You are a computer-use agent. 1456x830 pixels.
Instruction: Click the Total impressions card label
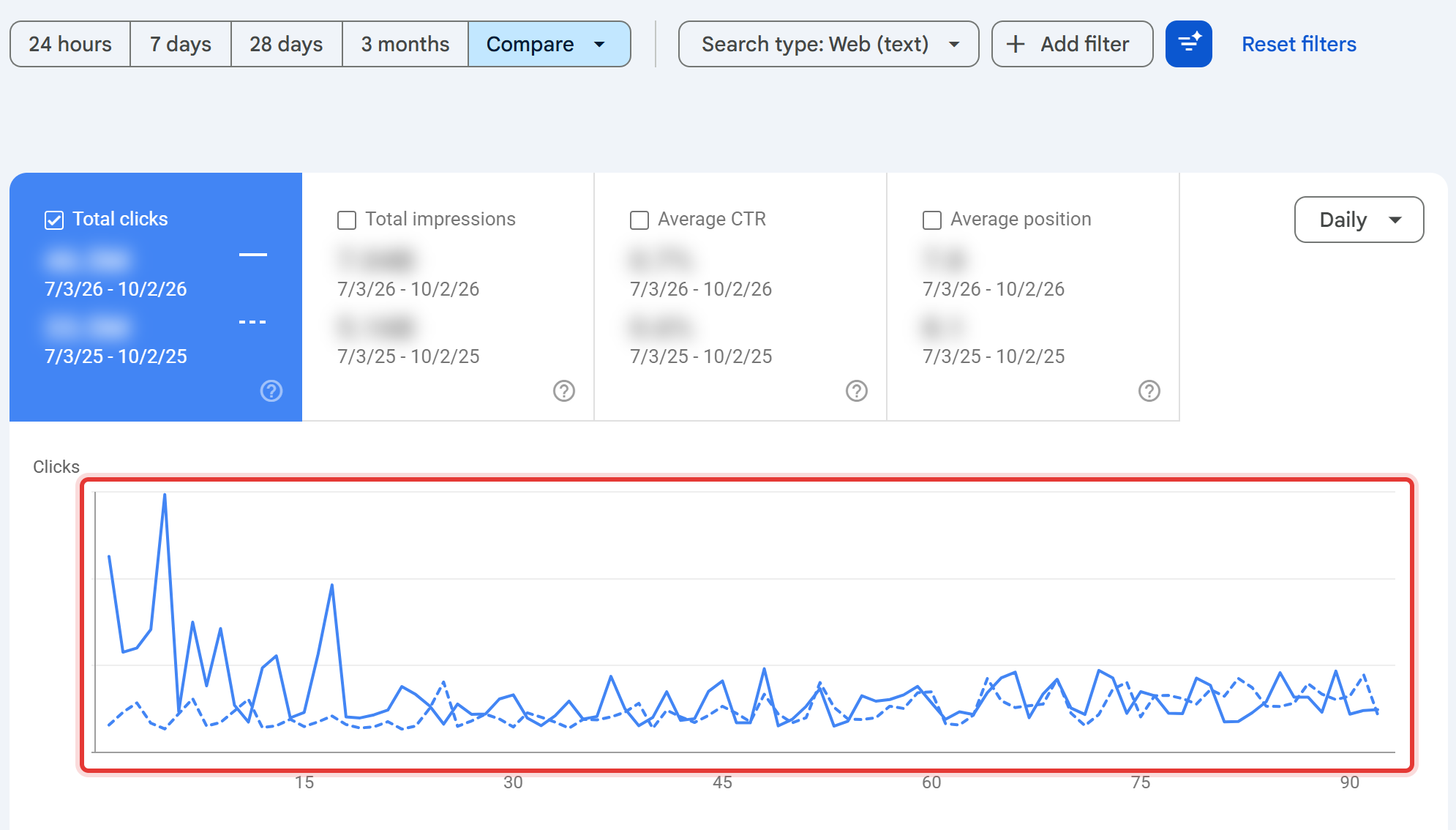(440, 219)
